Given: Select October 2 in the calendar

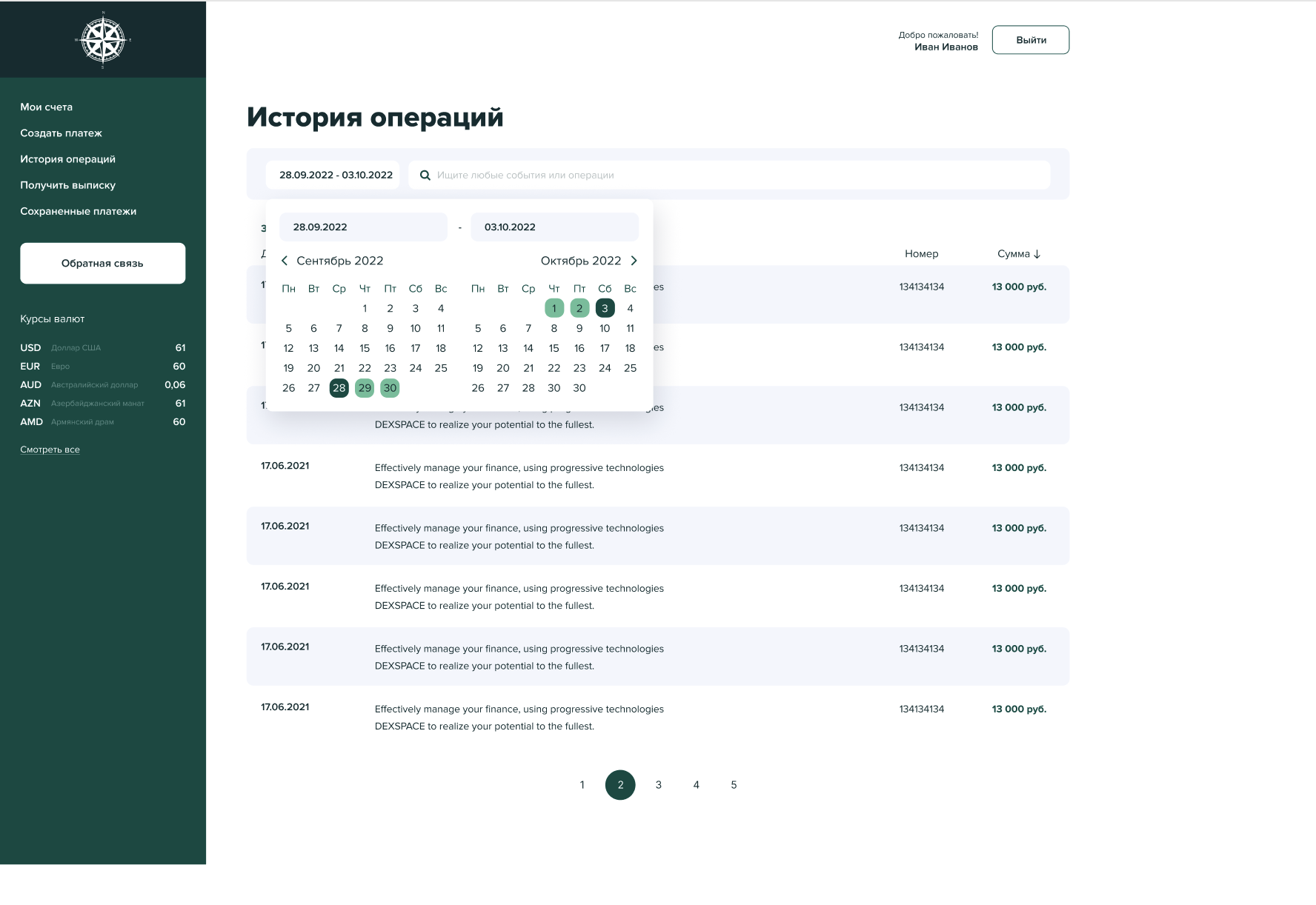Looking at the screenshot, I should tap(579, 308).
